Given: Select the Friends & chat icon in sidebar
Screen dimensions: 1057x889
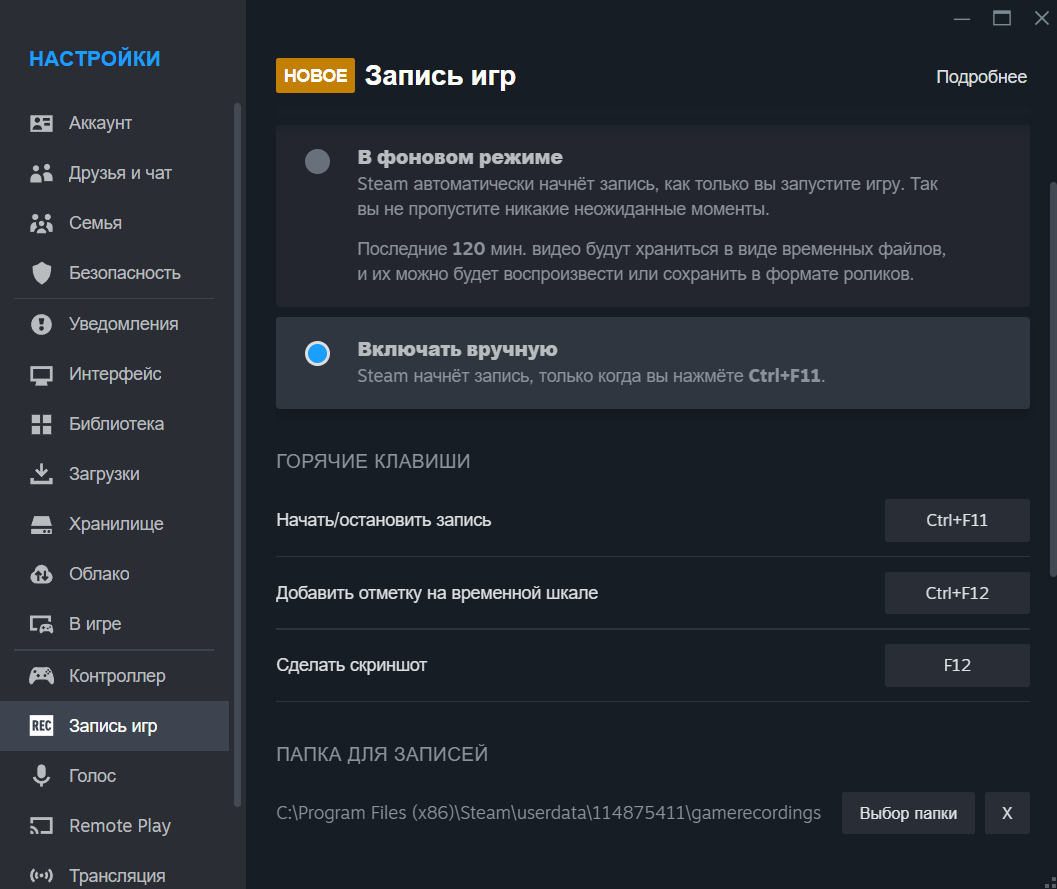Looking at the screenshot, I should 41,172.
